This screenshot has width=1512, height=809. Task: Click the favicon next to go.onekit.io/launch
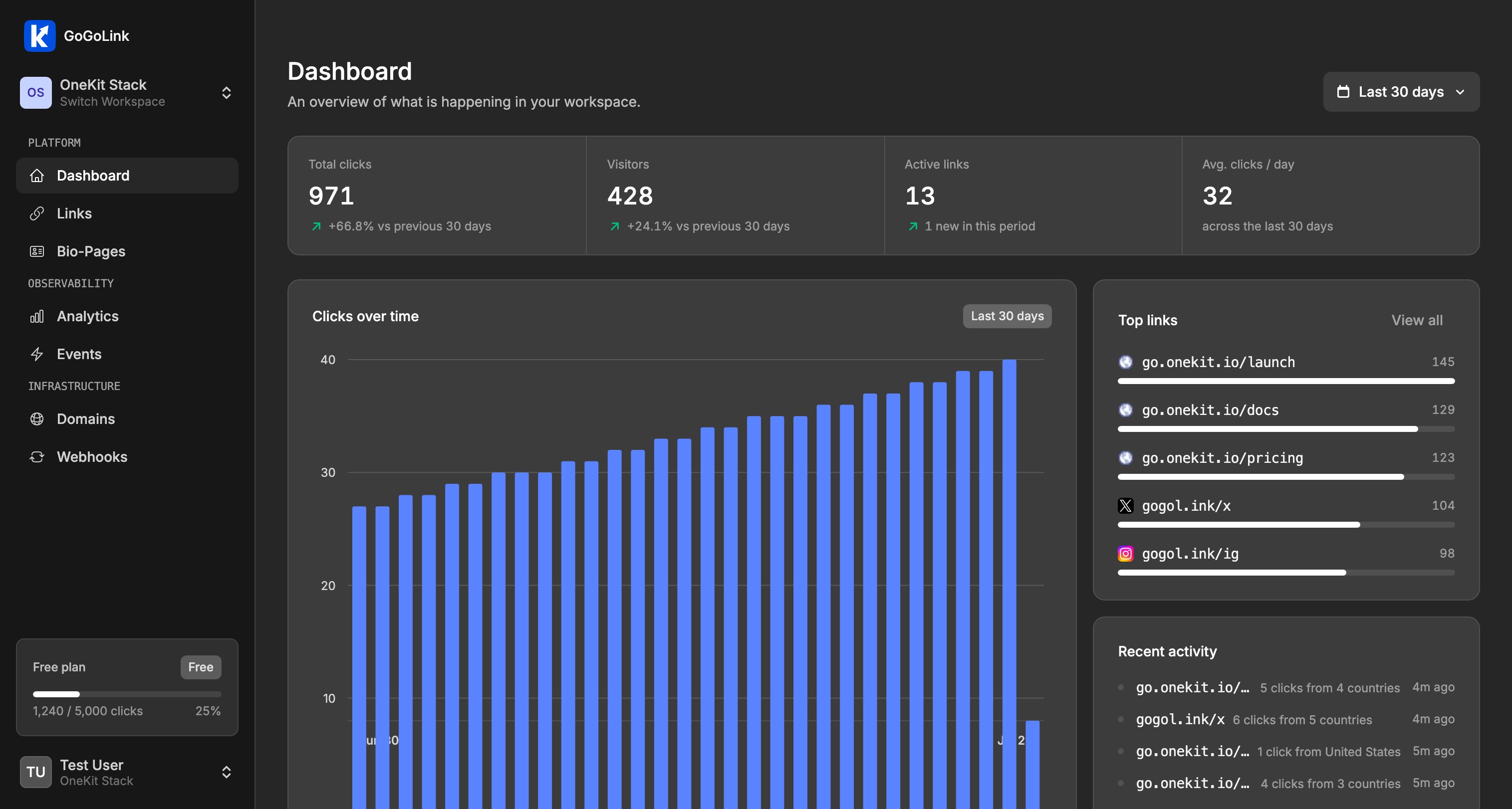pyautogui.click(x=1125, y=362)
